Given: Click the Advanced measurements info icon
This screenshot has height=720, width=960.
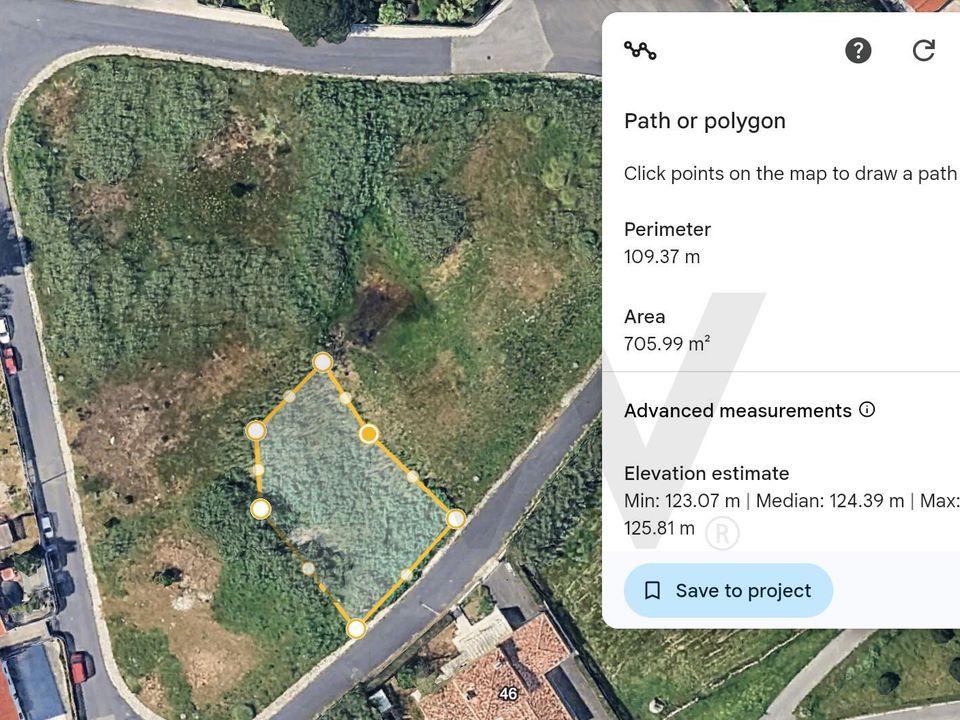Looking at the screenshot, I should pos(867,409).
